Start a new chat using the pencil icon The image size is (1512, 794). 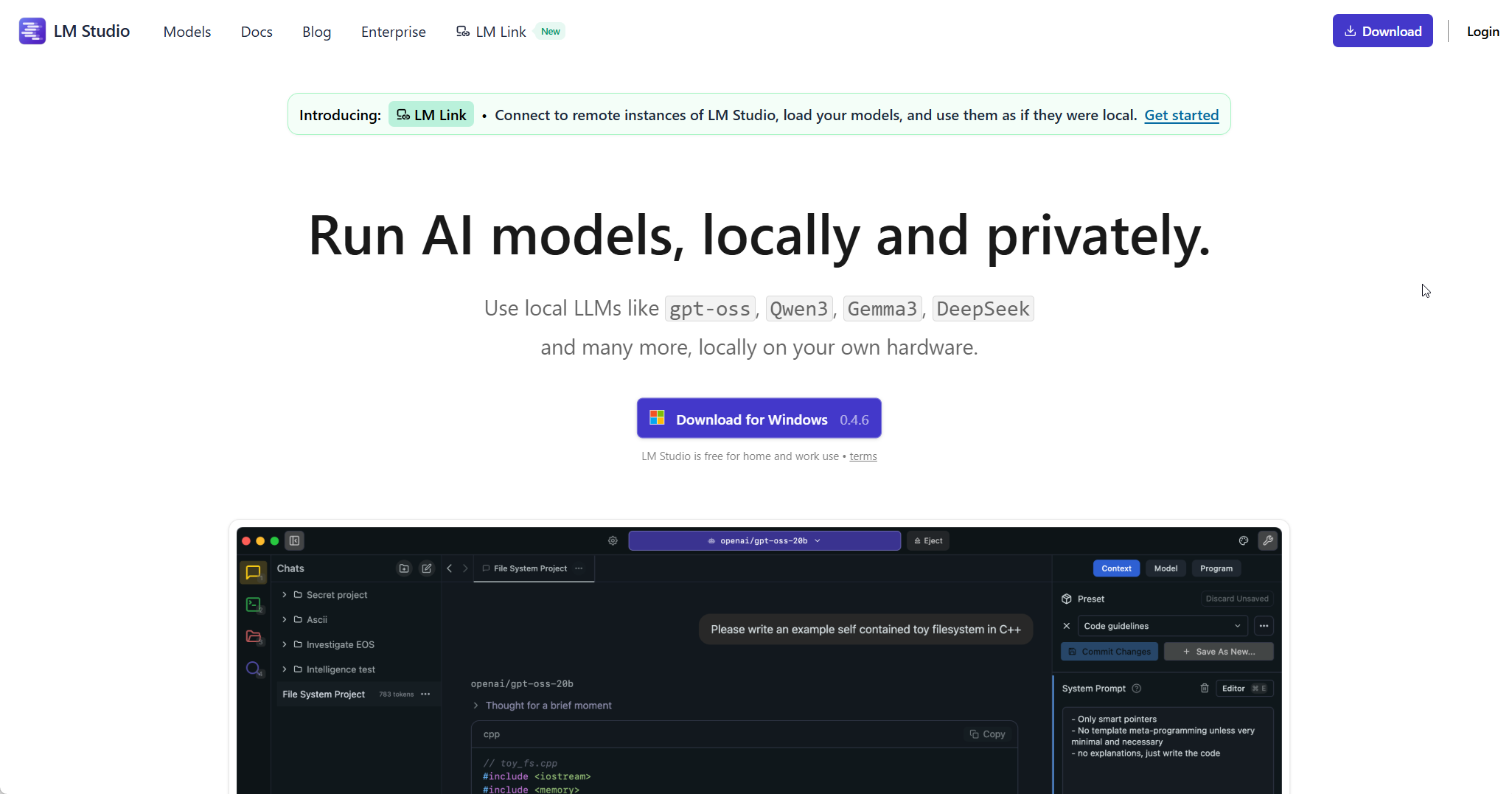[x=427, y=568]
